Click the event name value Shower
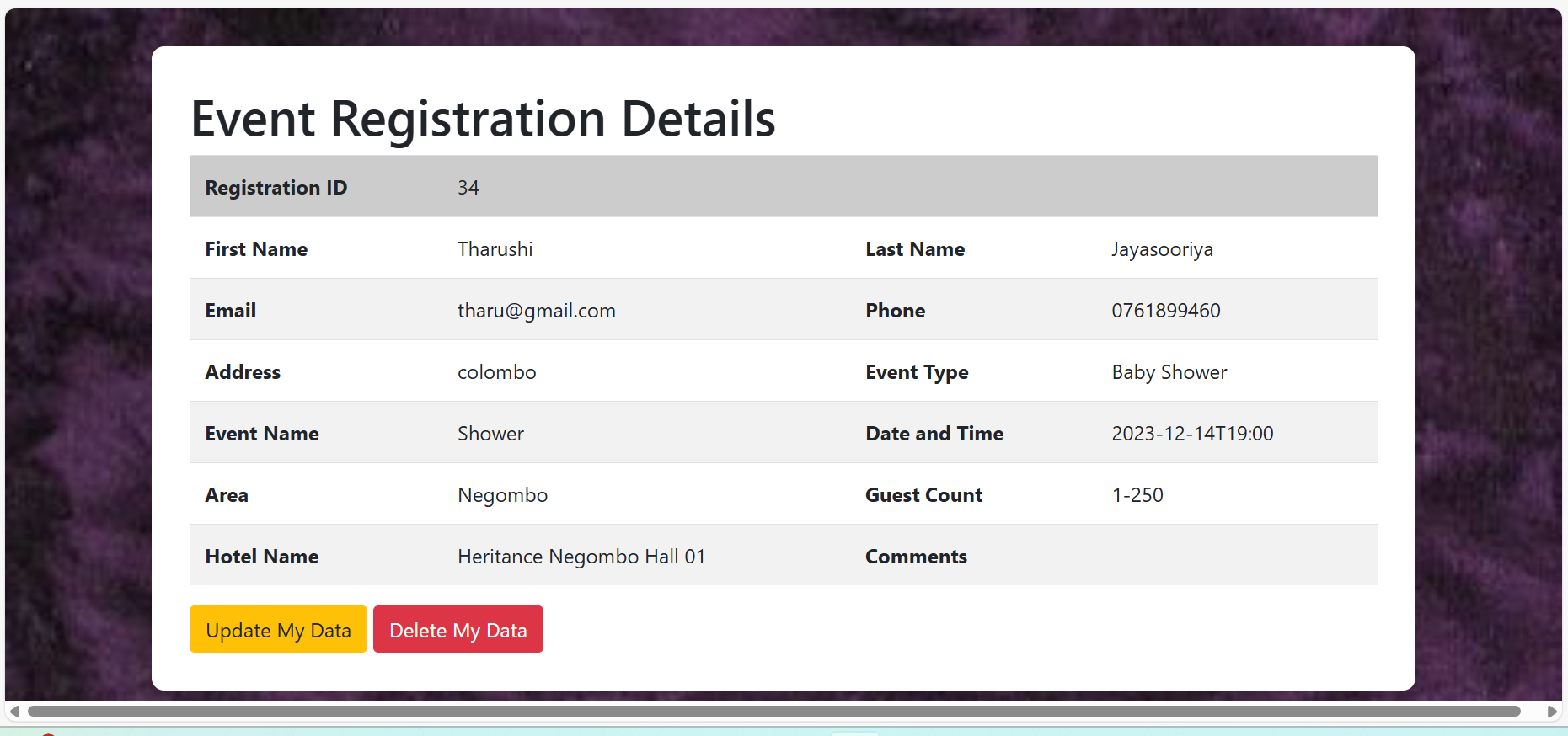The width and height of the screenshot is (1568, 736). [x=490, y=434]
